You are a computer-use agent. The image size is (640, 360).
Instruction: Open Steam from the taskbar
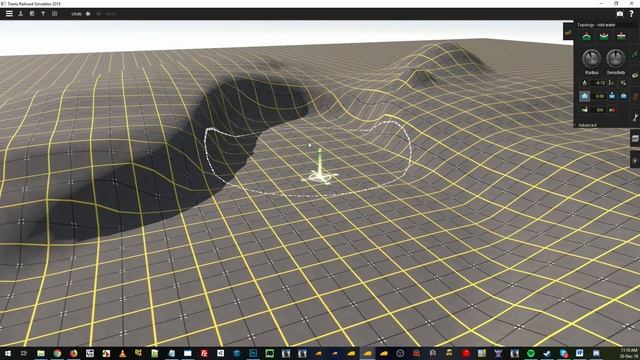547,353
